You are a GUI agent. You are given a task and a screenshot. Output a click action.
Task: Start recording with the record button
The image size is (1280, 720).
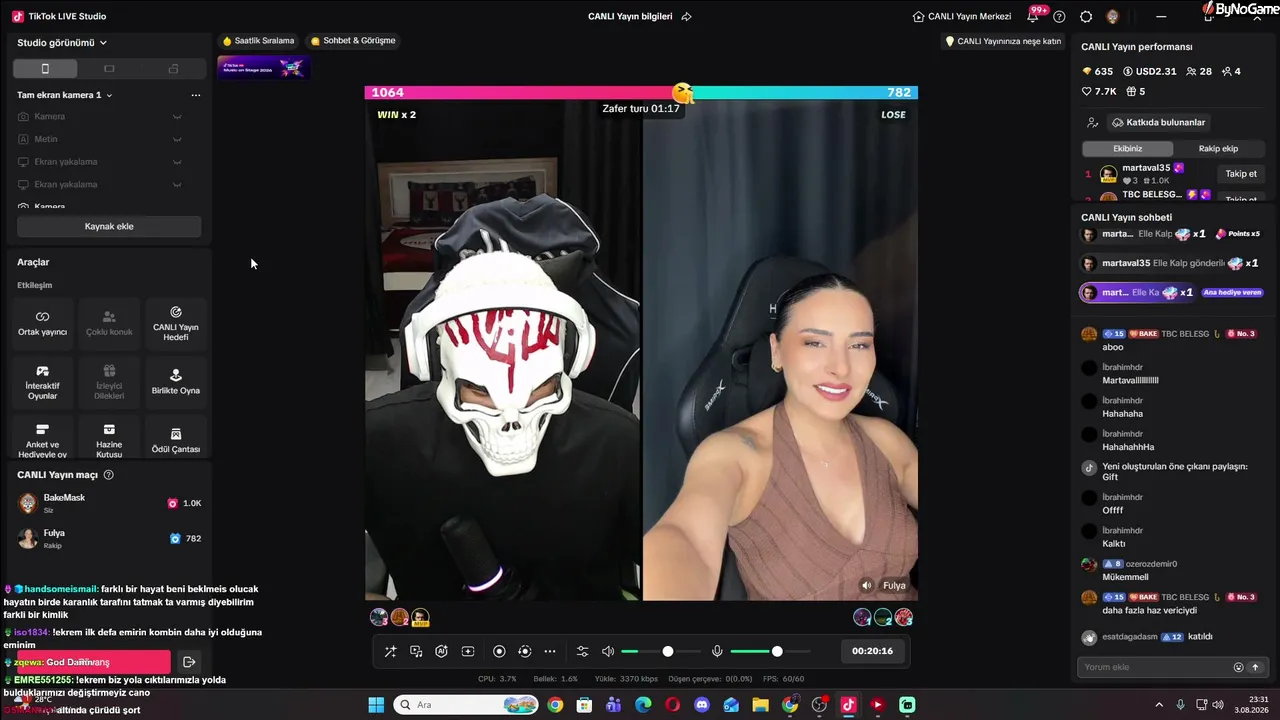(x=499, y=651)
